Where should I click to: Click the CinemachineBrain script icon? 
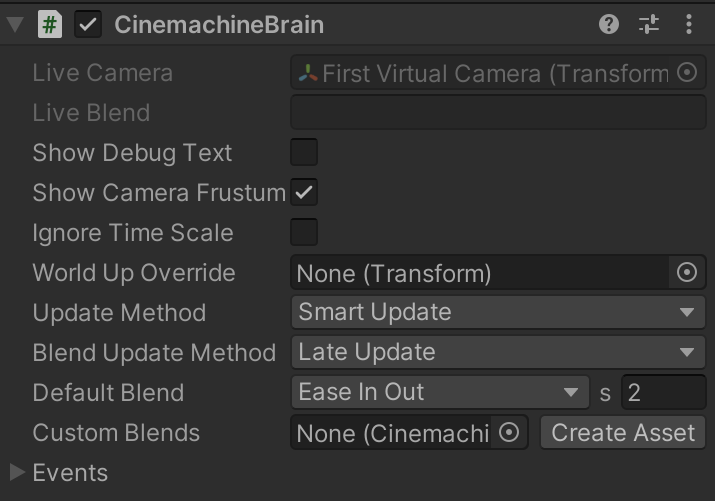(50, 25)
